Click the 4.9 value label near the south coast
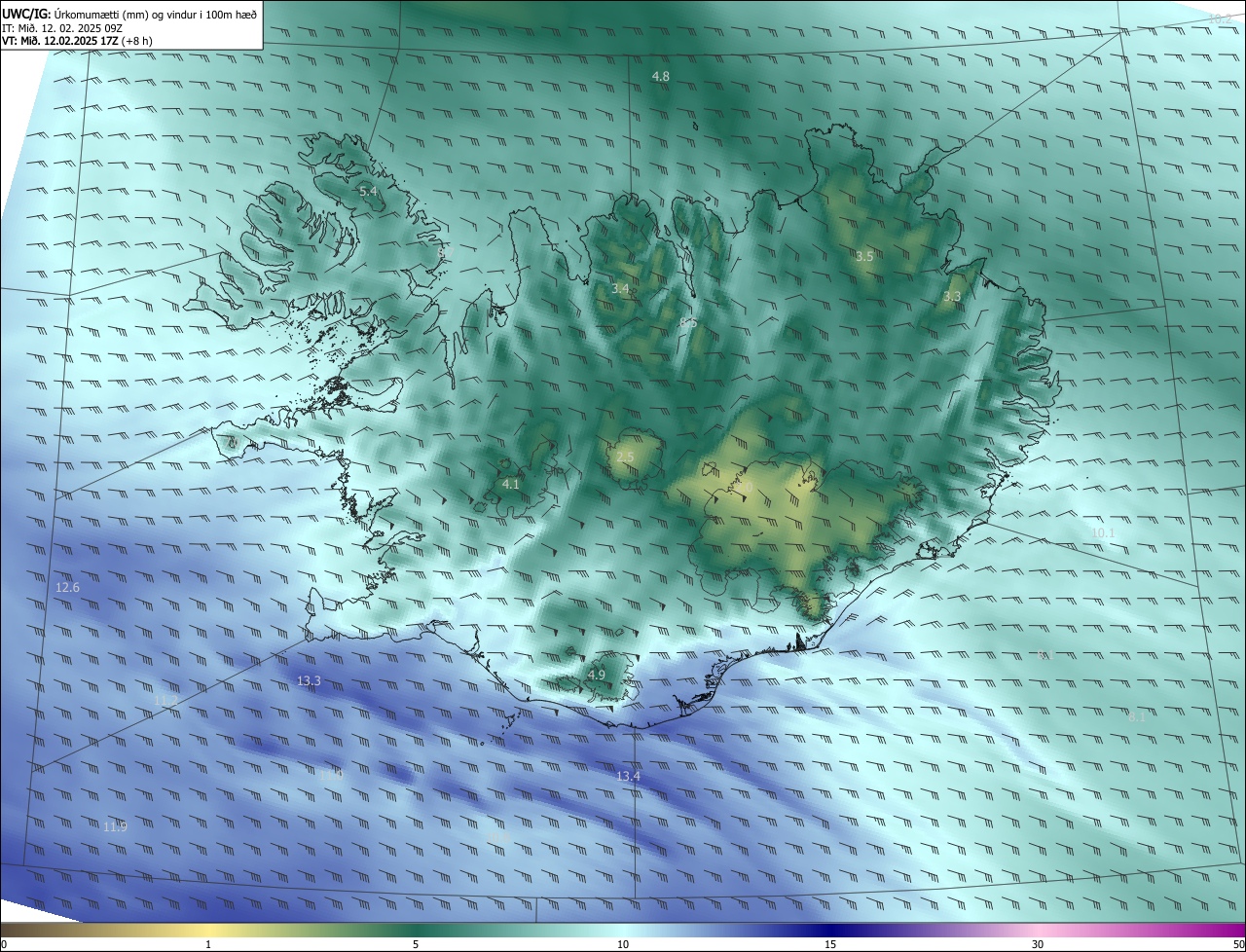This screenshot has width=1246, height=952. (x=597, y=675)
